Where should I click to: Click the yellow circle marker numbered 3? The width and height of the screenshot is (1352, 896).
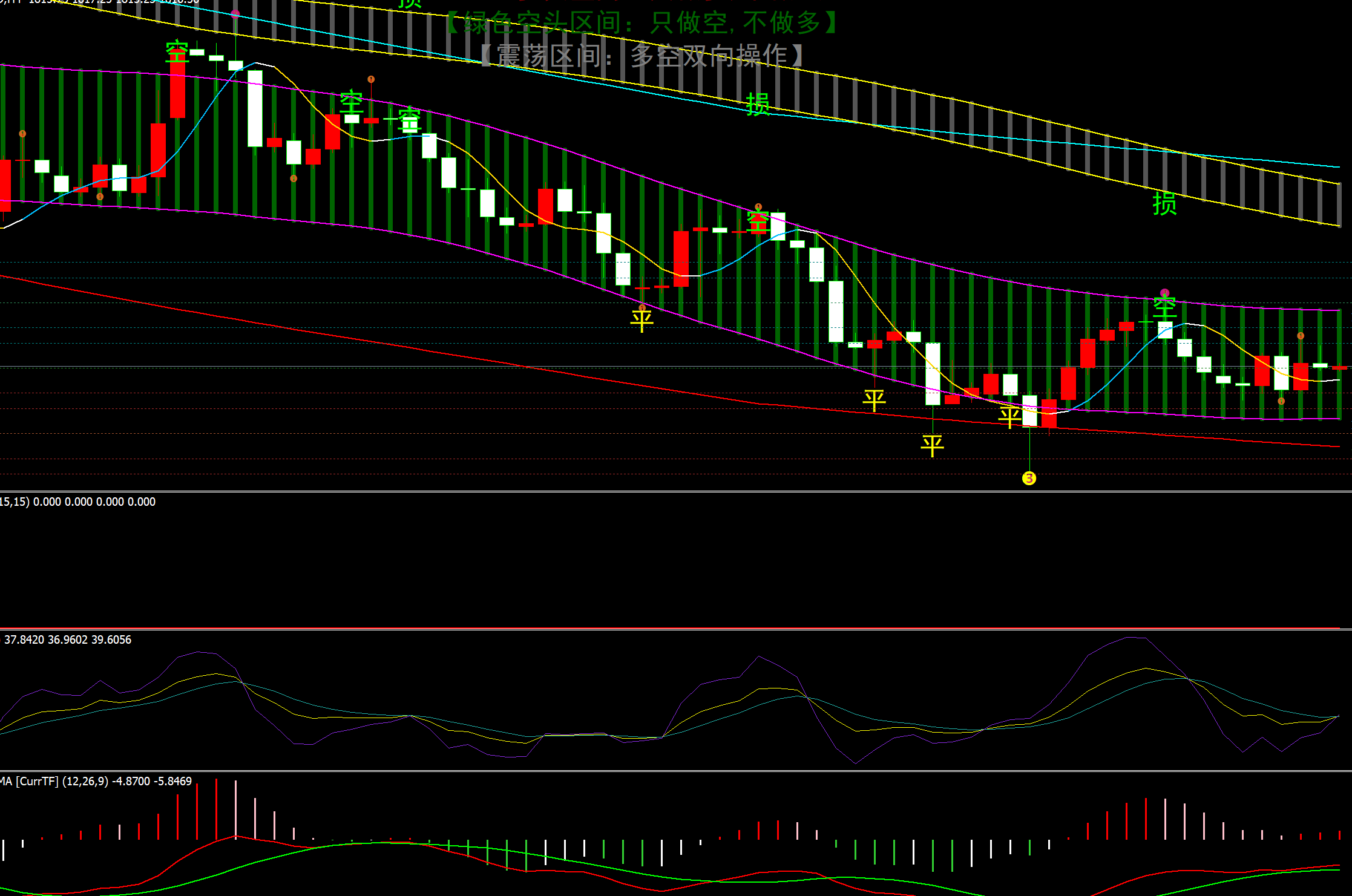[1029, 479]
